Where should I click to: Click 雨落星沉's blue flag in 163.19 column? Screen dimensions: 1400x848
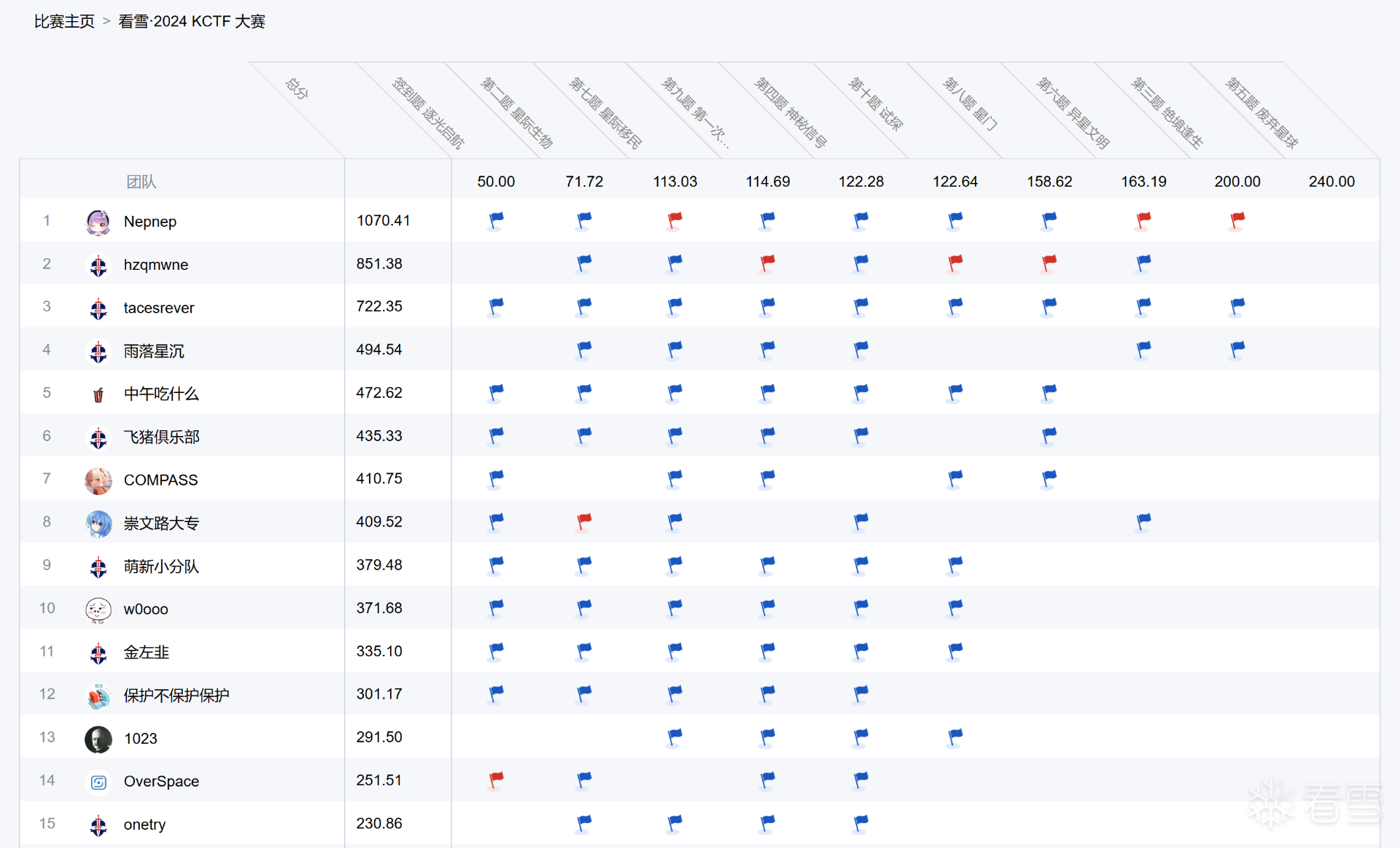pyautogui.click(x=1143, y=349)
